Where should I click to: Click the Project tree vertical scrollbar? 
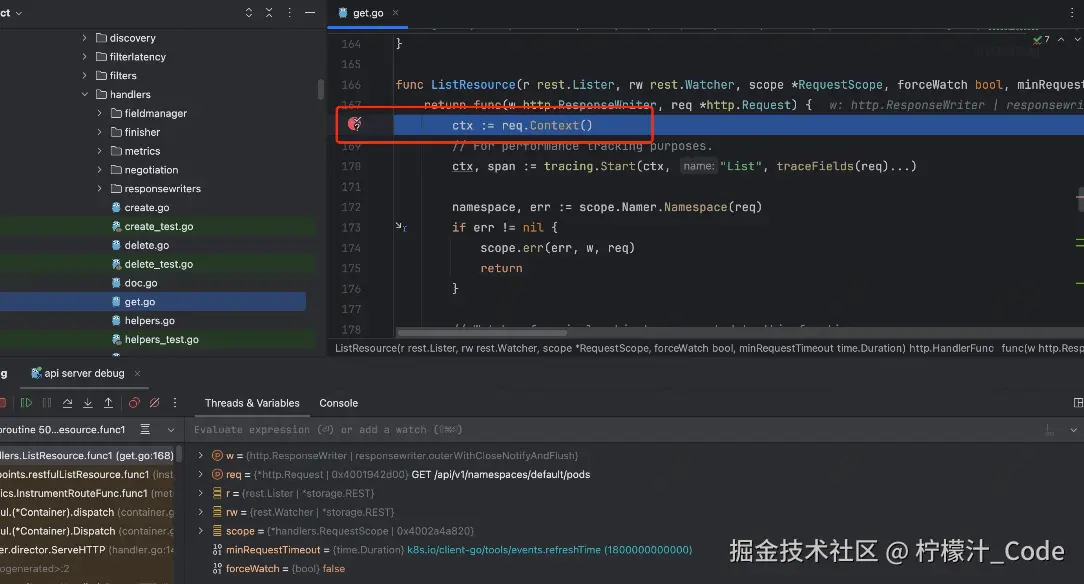(321, 89)
